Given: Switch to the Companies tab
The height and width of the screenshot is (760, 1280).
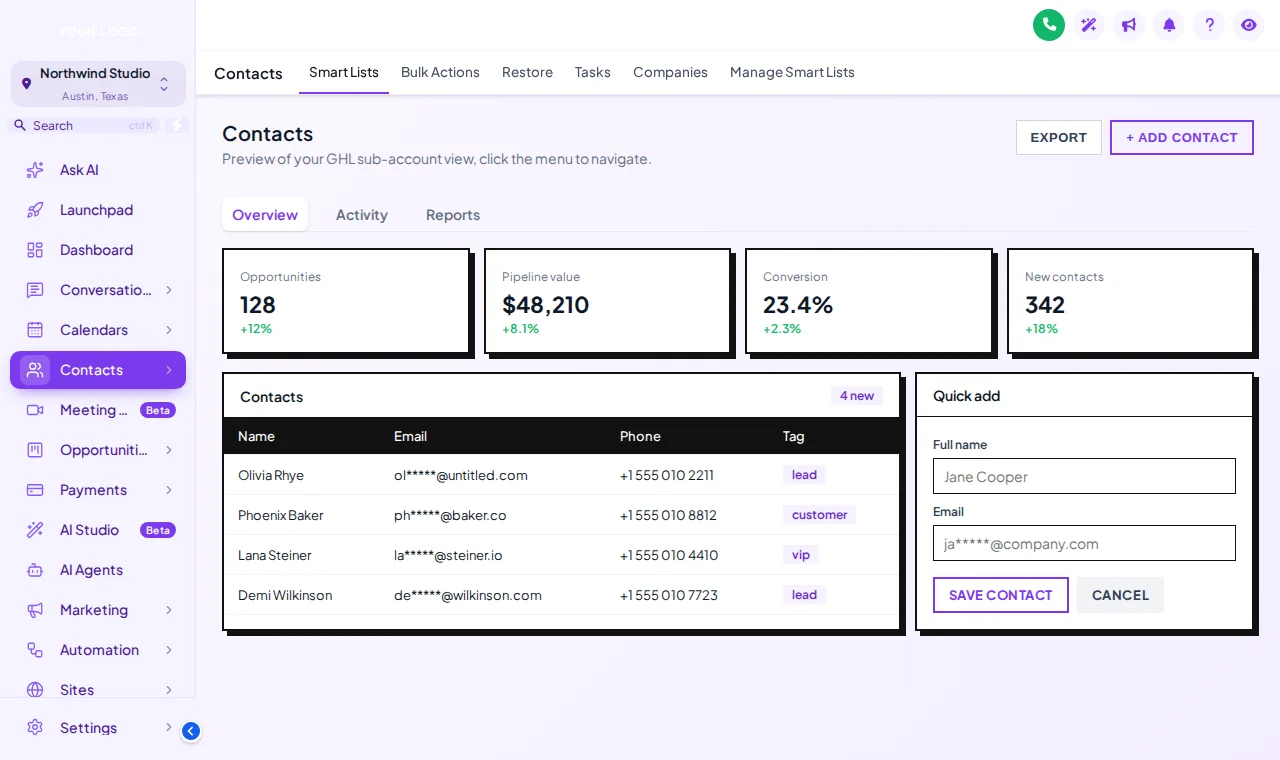Looking at the screenshot, I should coord(670,72).
